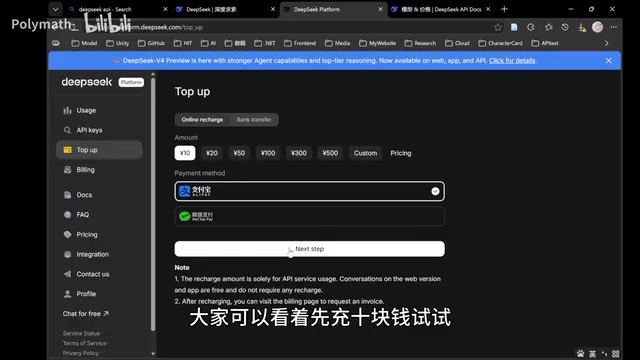Open the Cloud bookmarks folder
The image size is (640, 360).
tap(457, 43)
